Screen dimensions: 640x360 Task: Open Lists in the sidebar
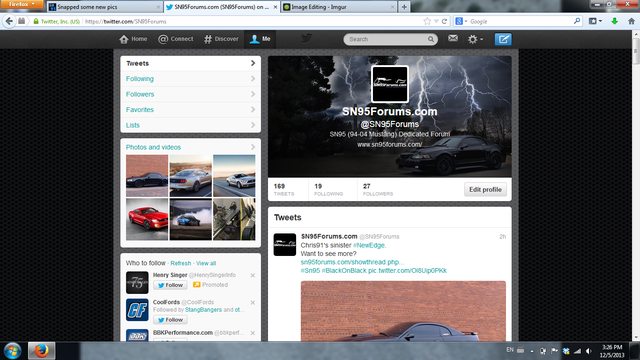pos(191,125)
